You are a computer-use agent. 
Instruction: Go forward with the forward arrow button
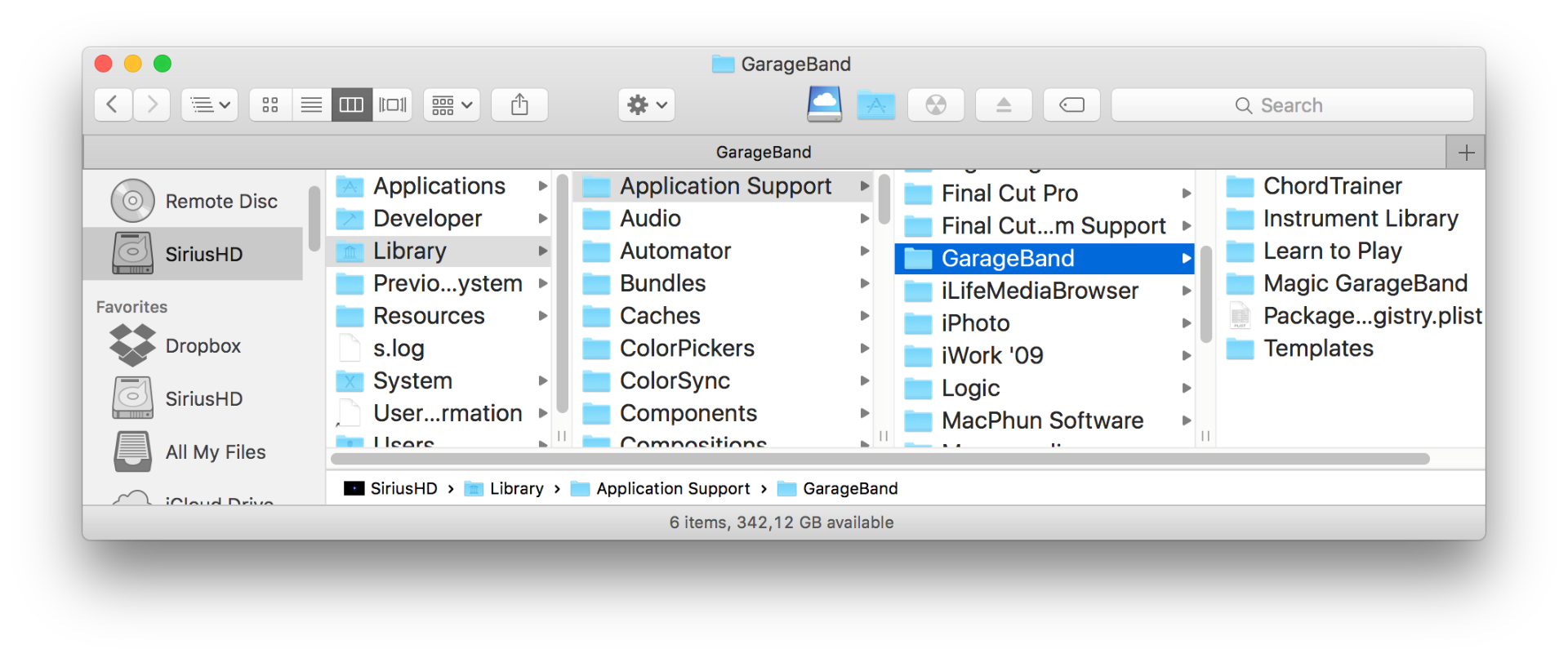coord(152,104)
